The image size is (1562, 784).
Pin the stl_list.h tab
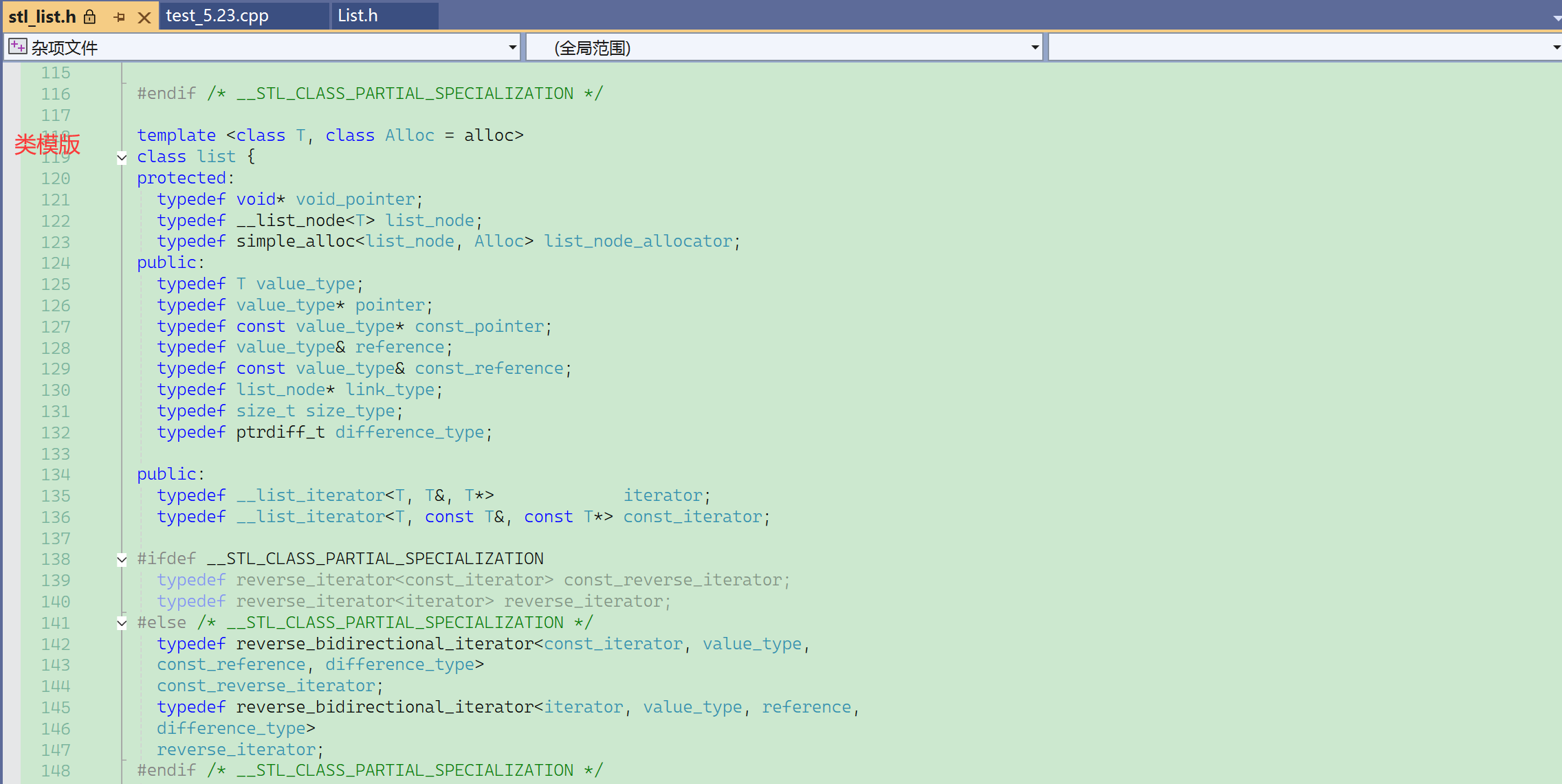120,17
